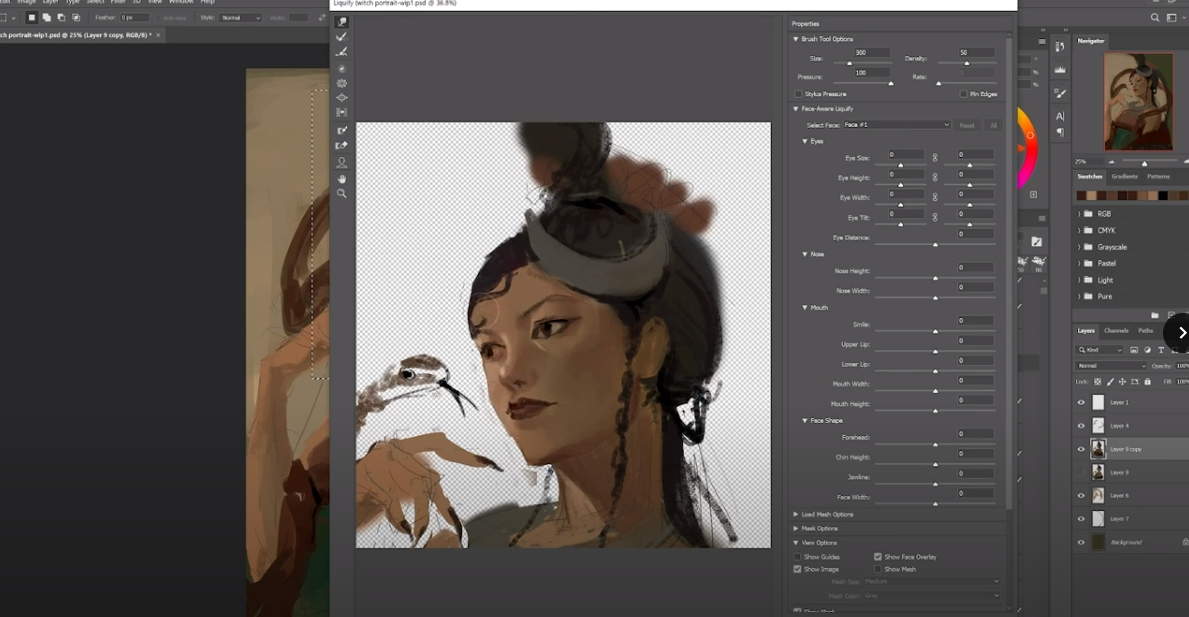Open the Character panel icon
This screenshot has height=617, width=1189.
(x=1060, y=116)
